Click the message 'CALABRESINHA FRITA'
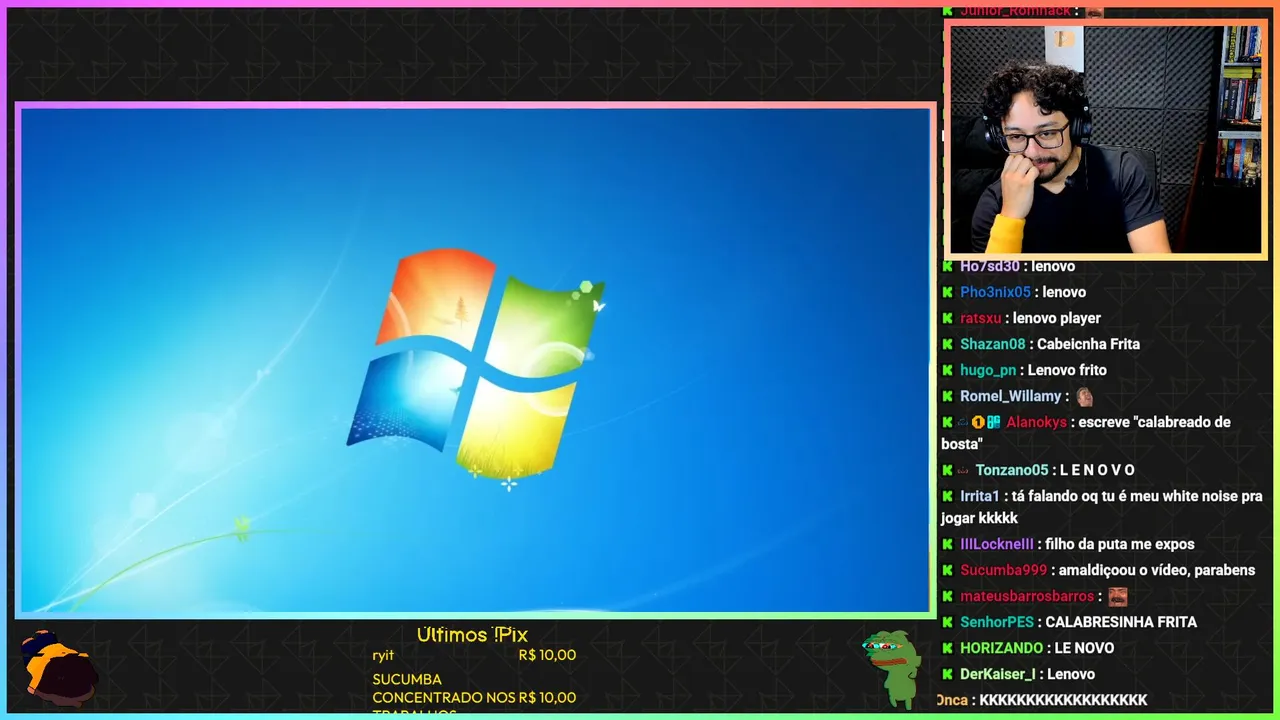Viewport: 1280px width, 720px height. (x=1121, y=622)
